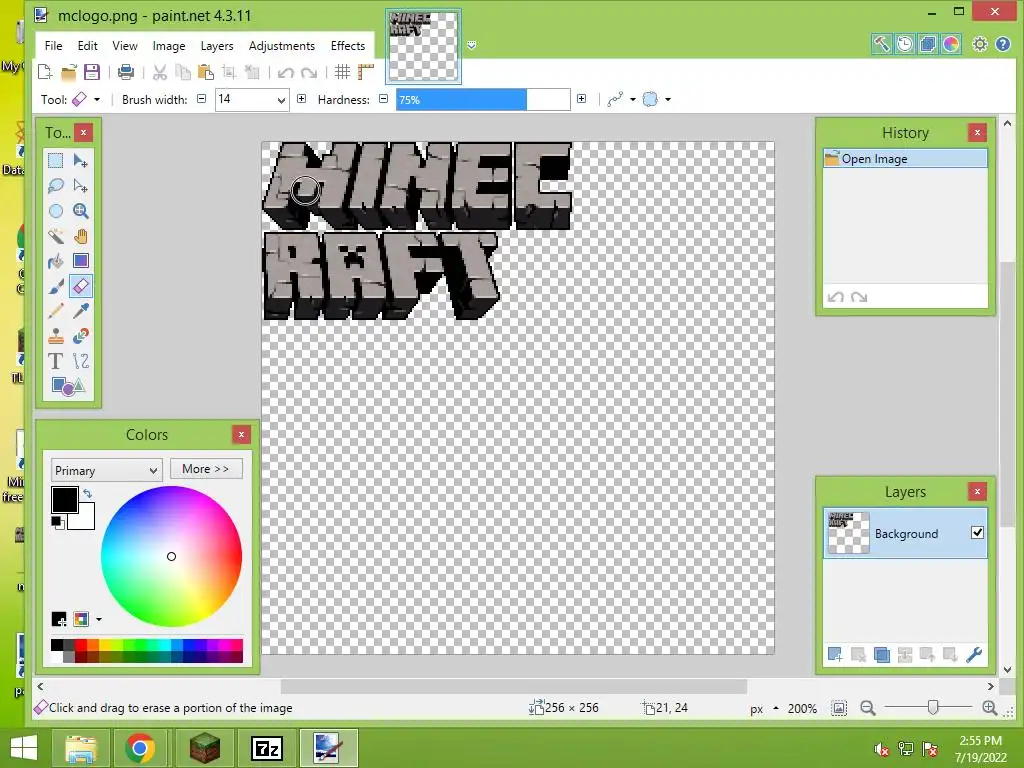Swap primary and secondary colors arrow
This screenshot has width=1024, height=768.
88,494
